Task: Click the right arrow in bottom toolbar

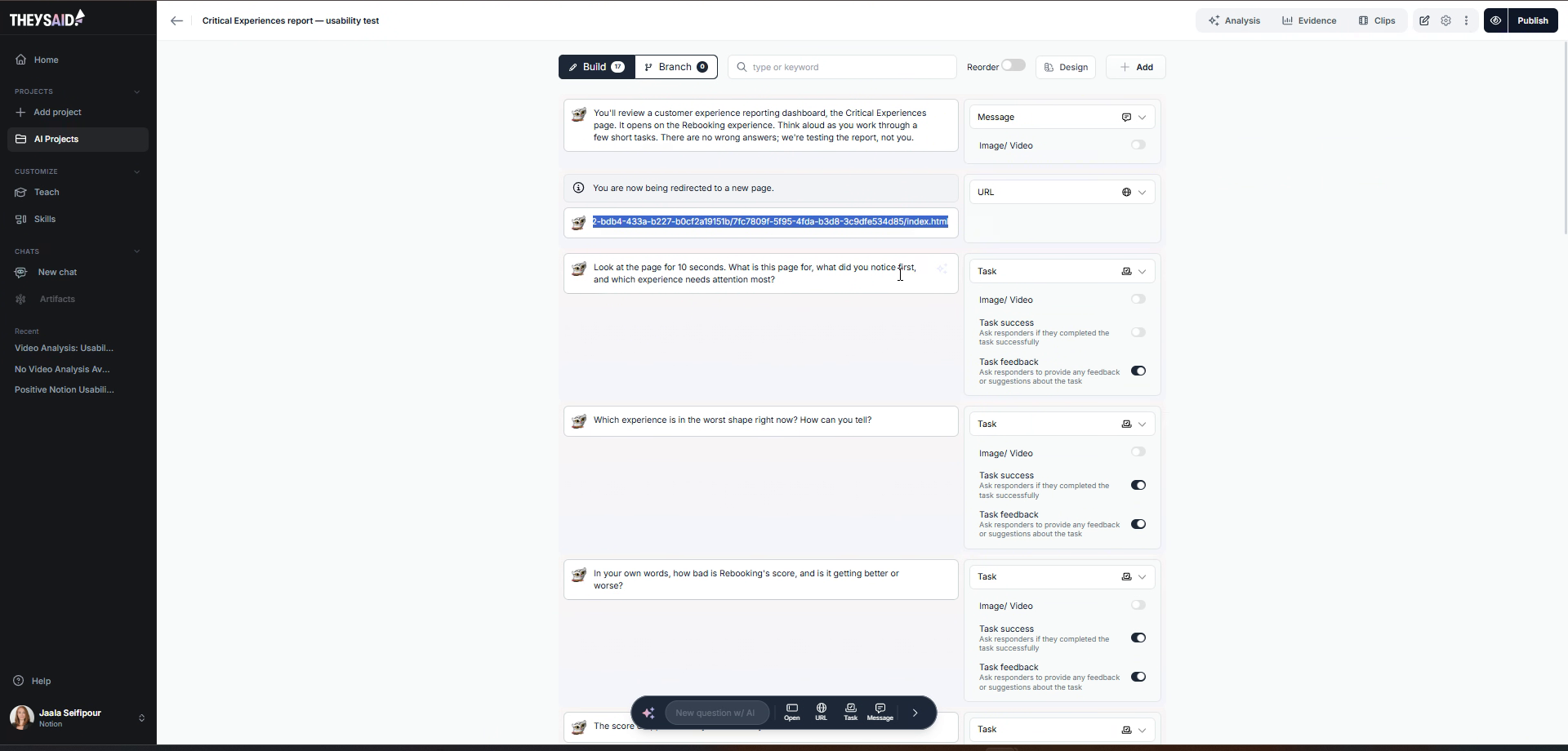Action: coord(915,713)
